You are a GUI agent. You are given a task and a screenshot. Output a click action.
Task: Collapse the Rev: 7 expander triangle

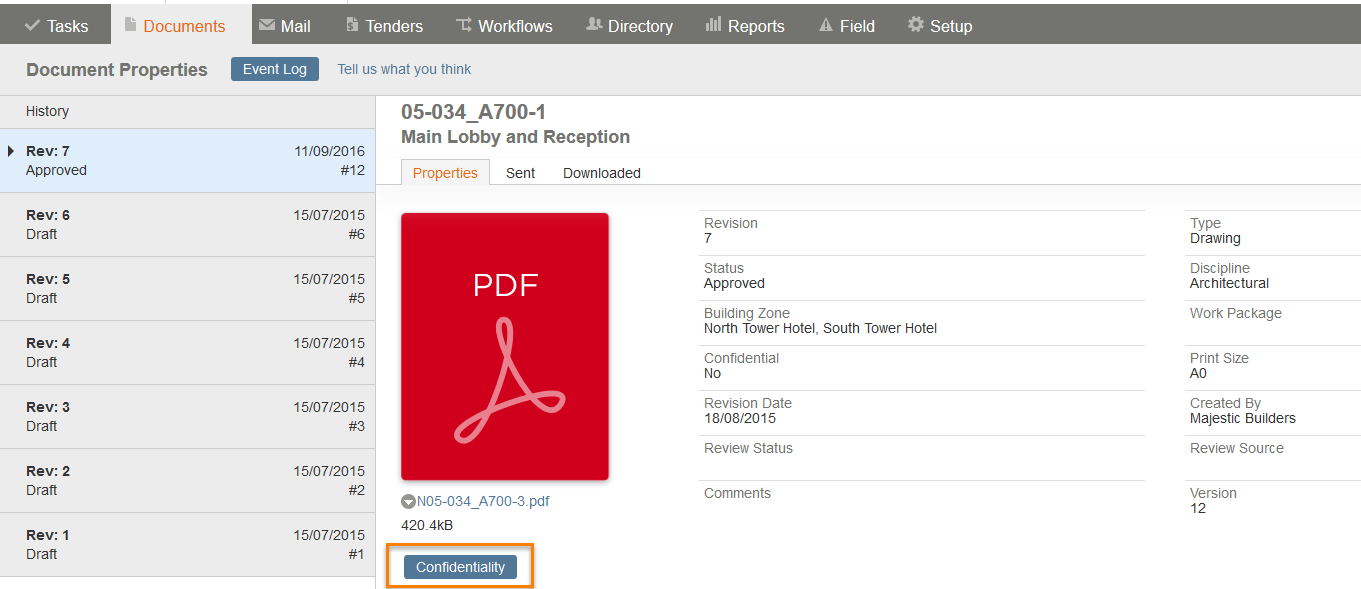coord(11,151)
